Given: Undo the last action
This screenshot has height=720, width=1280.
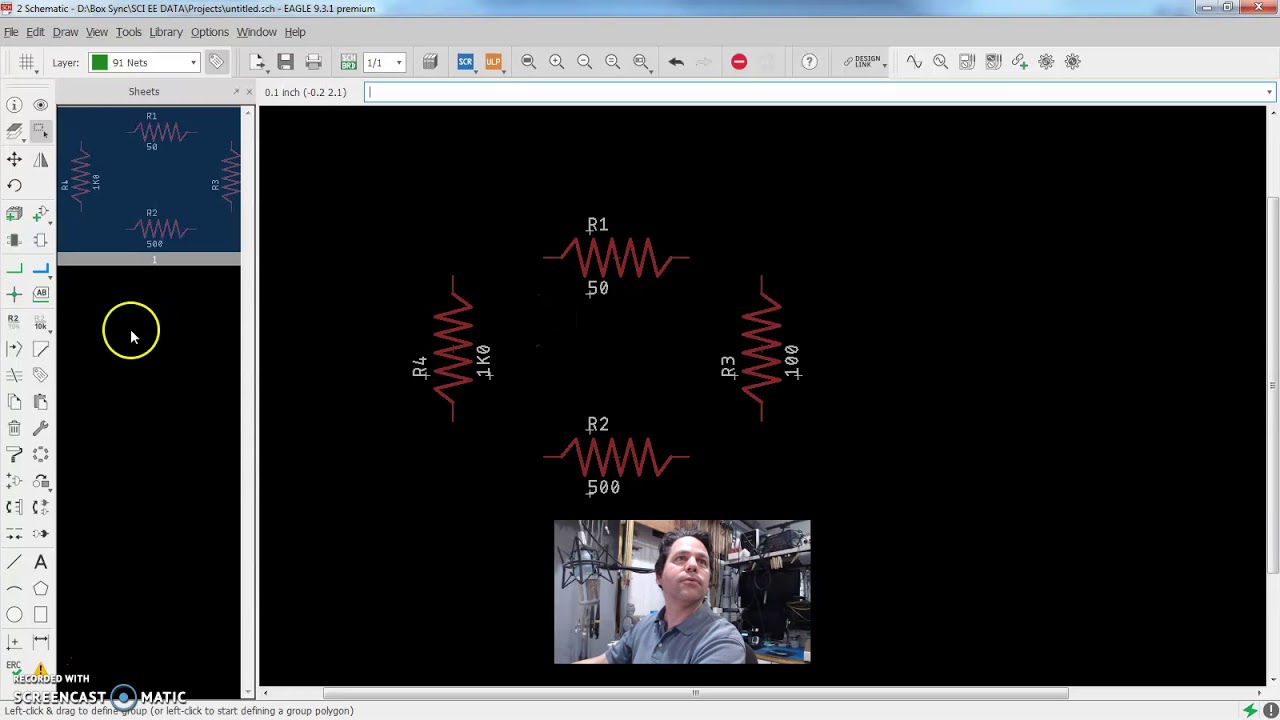Looking at the screenshot, I should (676, 62).
